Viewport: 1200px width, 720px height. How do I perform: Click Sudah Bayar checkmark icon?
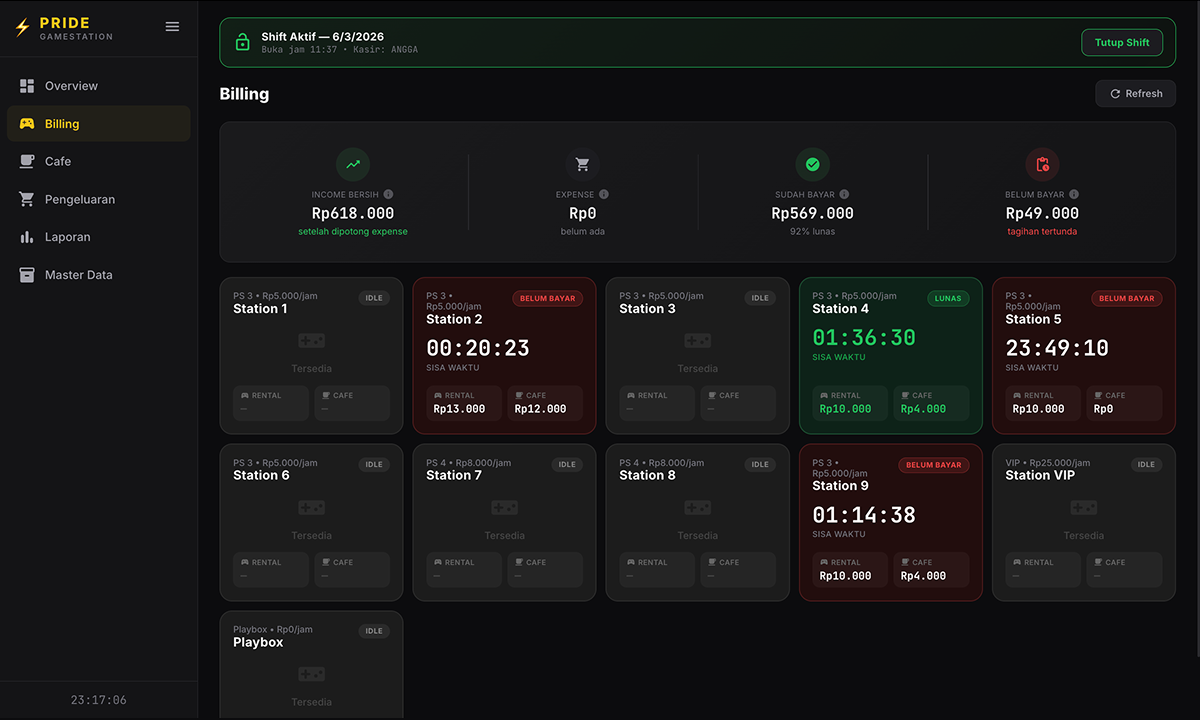click(x=813, y=164)
